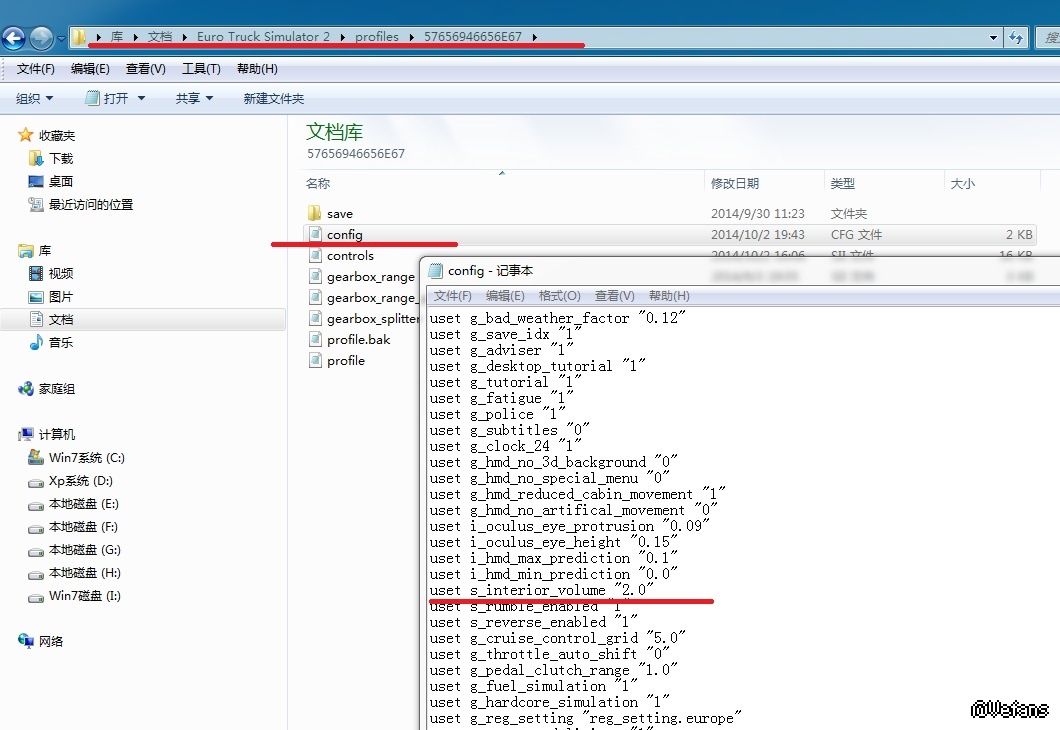
Task: Open Notepad's 帮助(H) menu
Action: click(669, 295)
